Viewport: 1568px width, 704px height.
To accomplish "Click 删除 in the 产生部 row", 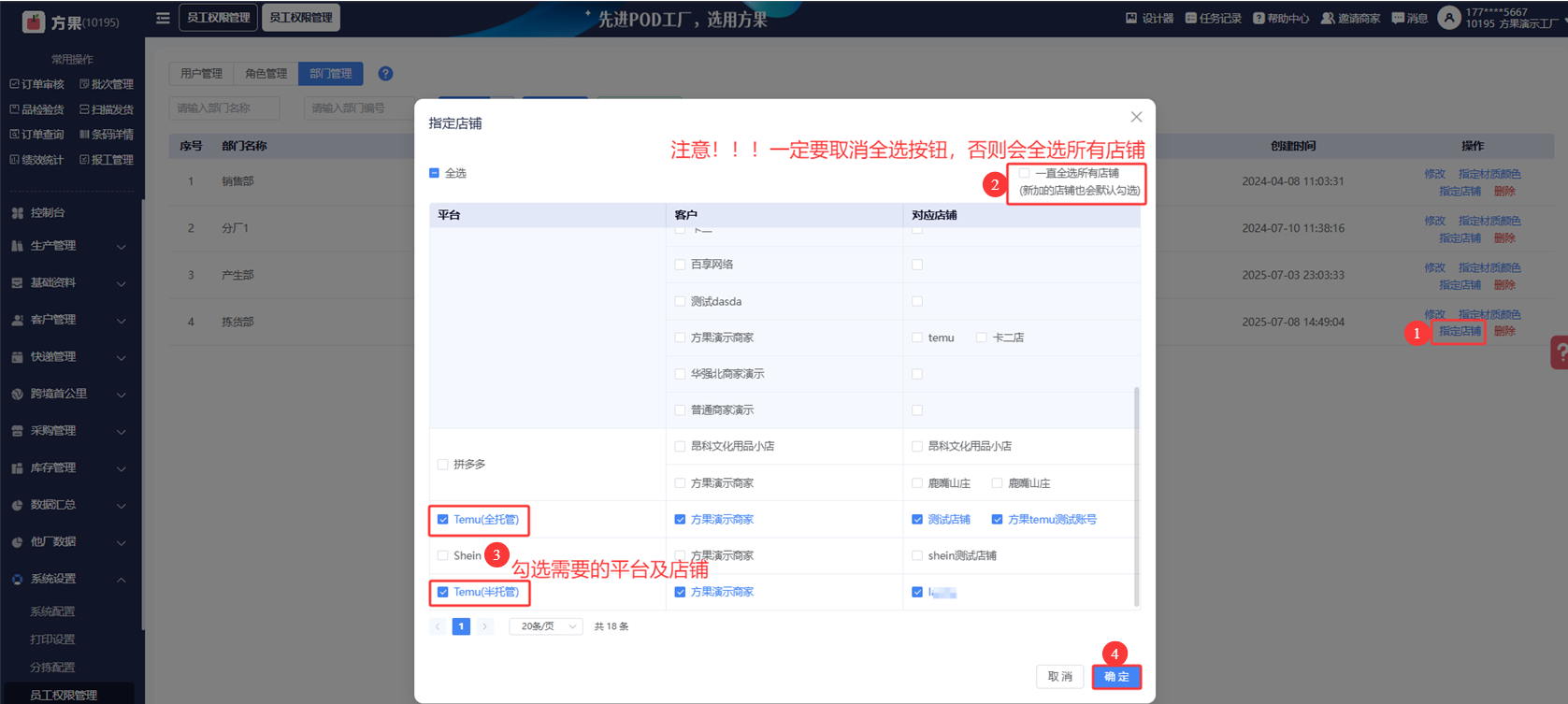I will [1504, 285].
